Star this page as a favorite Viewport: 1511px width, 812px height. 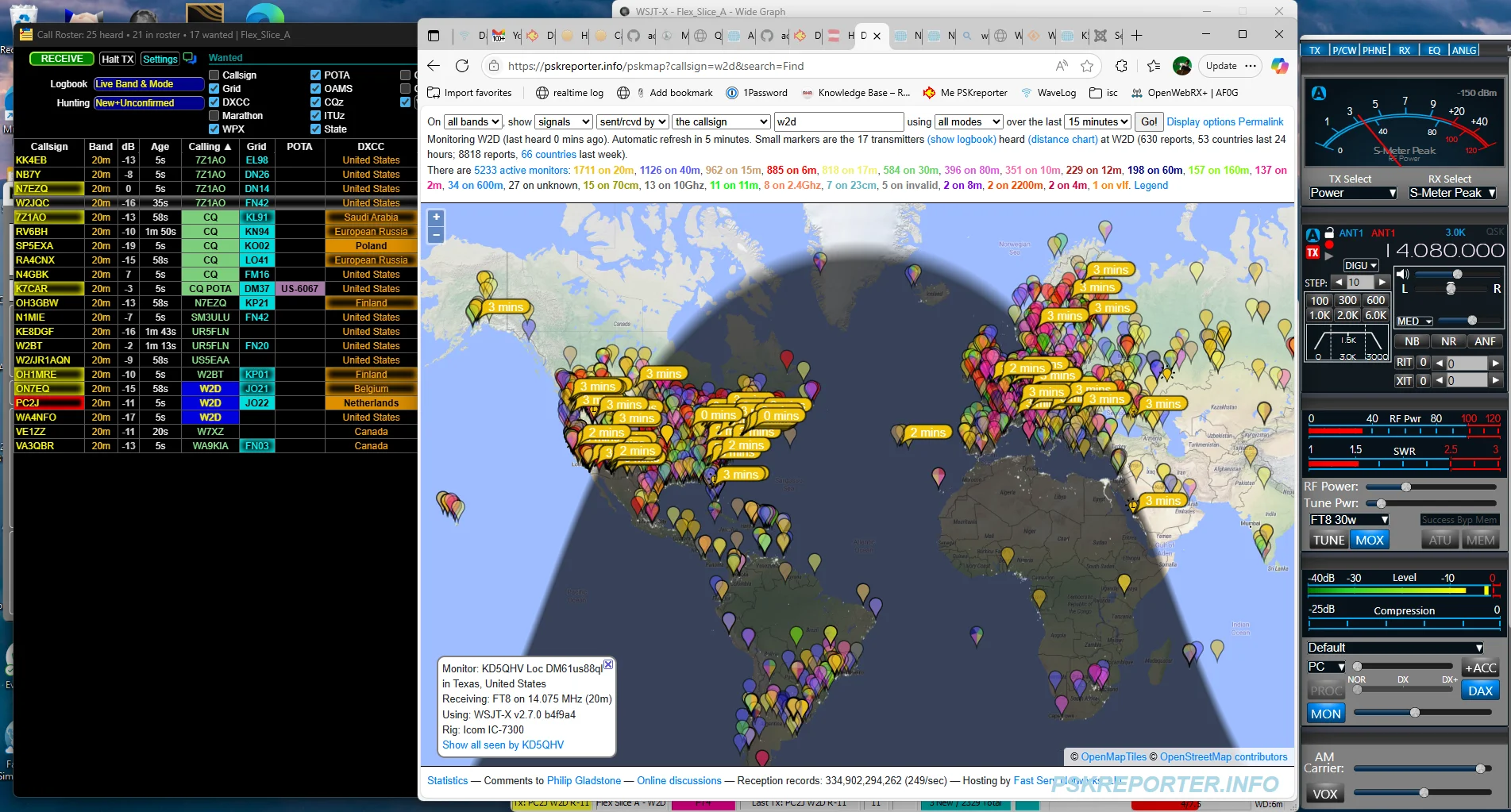click(1087, 66)
